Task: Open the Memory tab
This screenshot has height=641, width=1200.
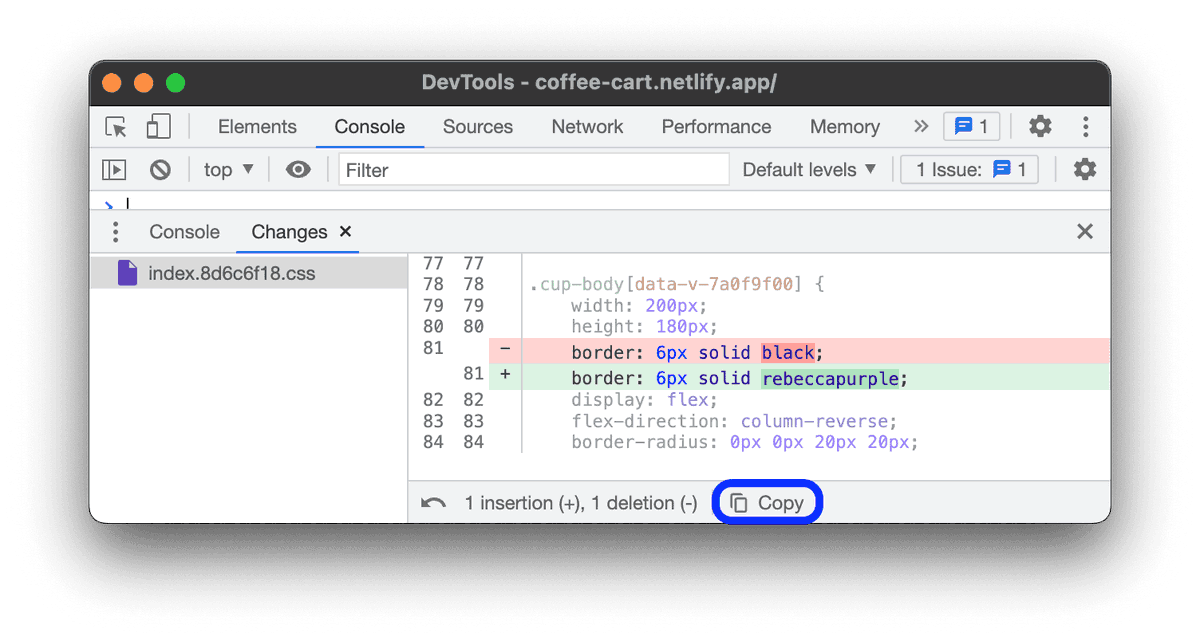Action: point(845,127)
